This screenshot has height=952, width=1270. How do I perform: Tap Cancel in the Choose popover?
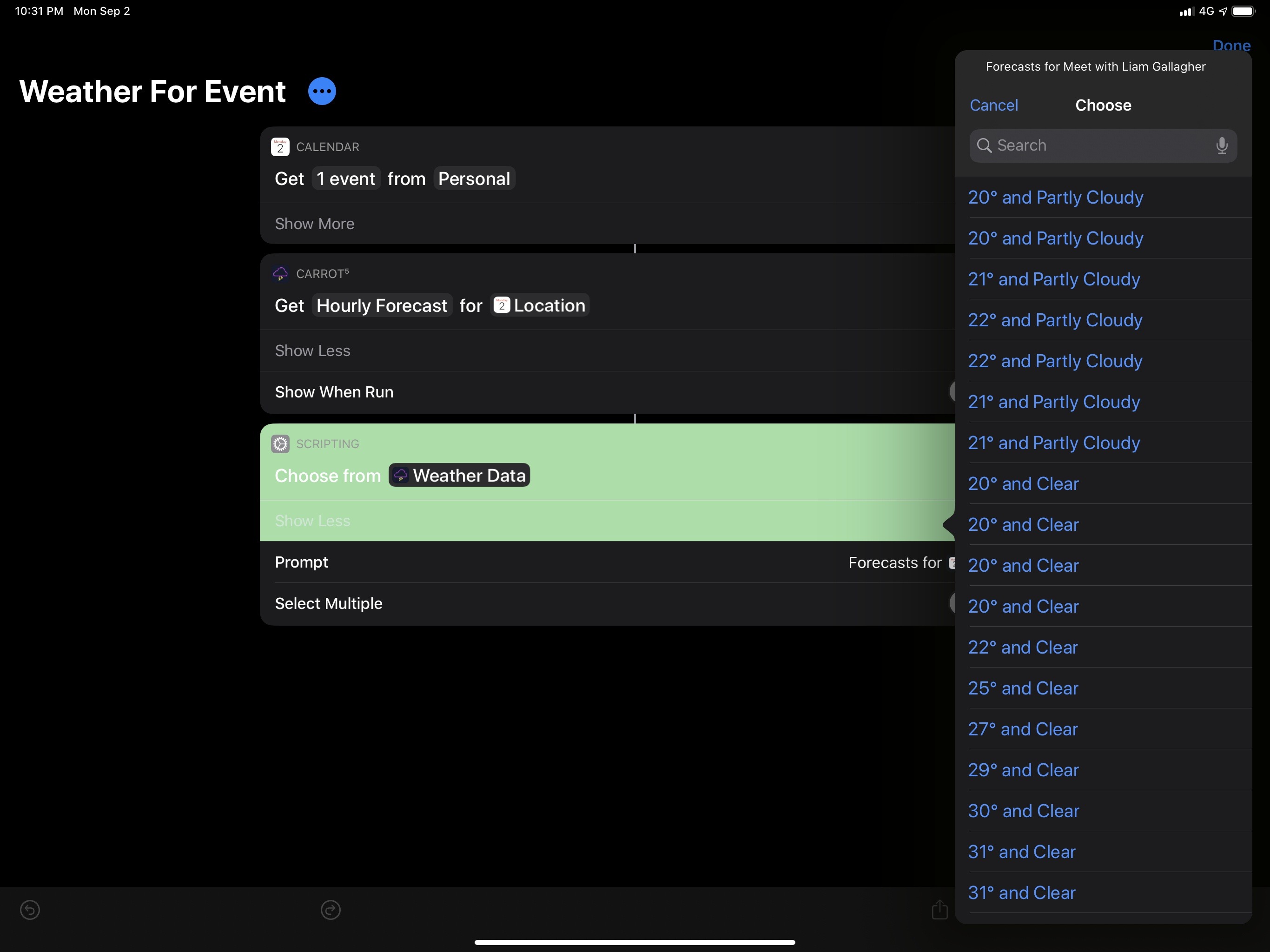tap(993, 105)
